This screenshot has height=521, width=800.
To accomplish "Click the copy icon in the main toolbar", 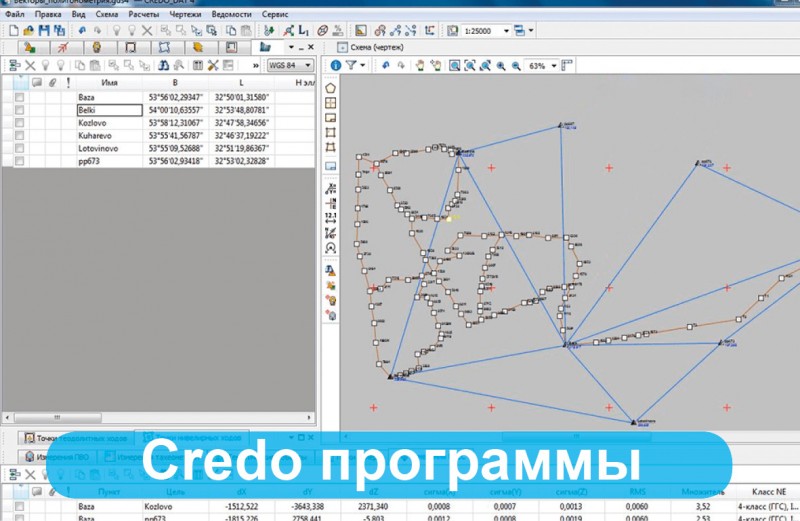I will 231,31.
